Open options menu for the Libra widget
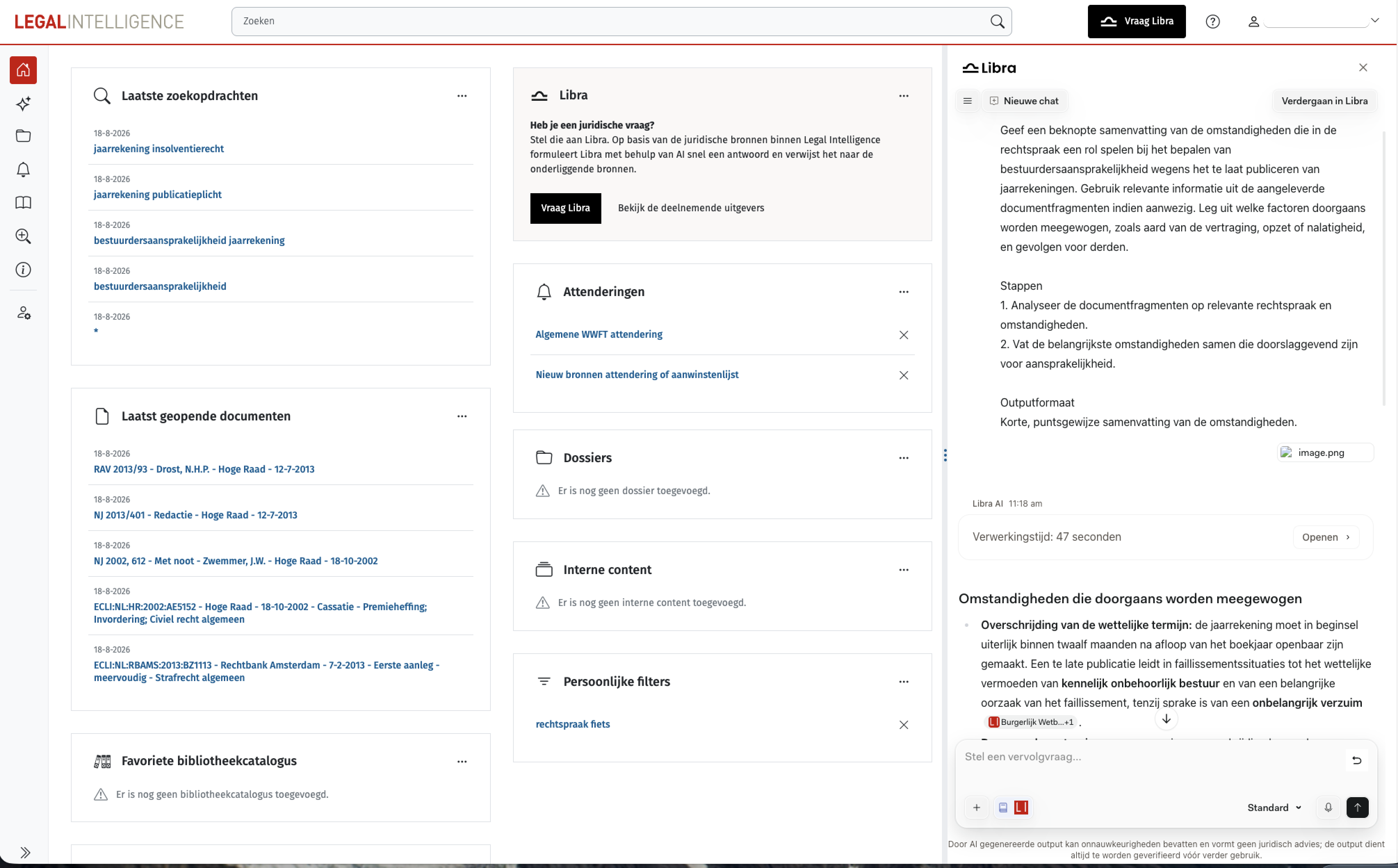This screenshot has width=1398, height=868. 903,96
